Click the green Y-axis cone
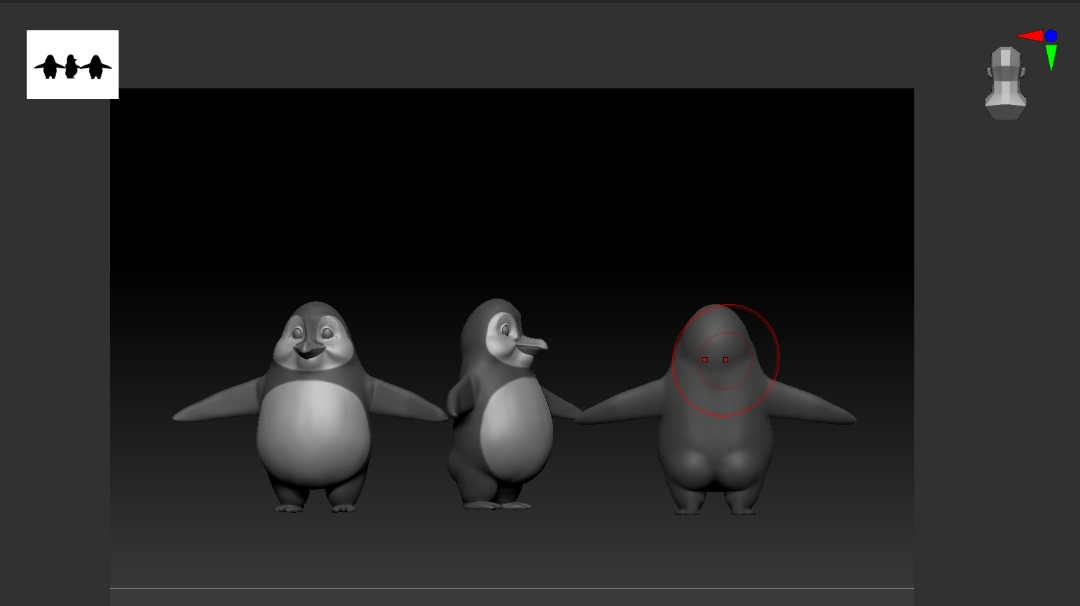This screenshot has height=606, width=1080. [1051, 56]
